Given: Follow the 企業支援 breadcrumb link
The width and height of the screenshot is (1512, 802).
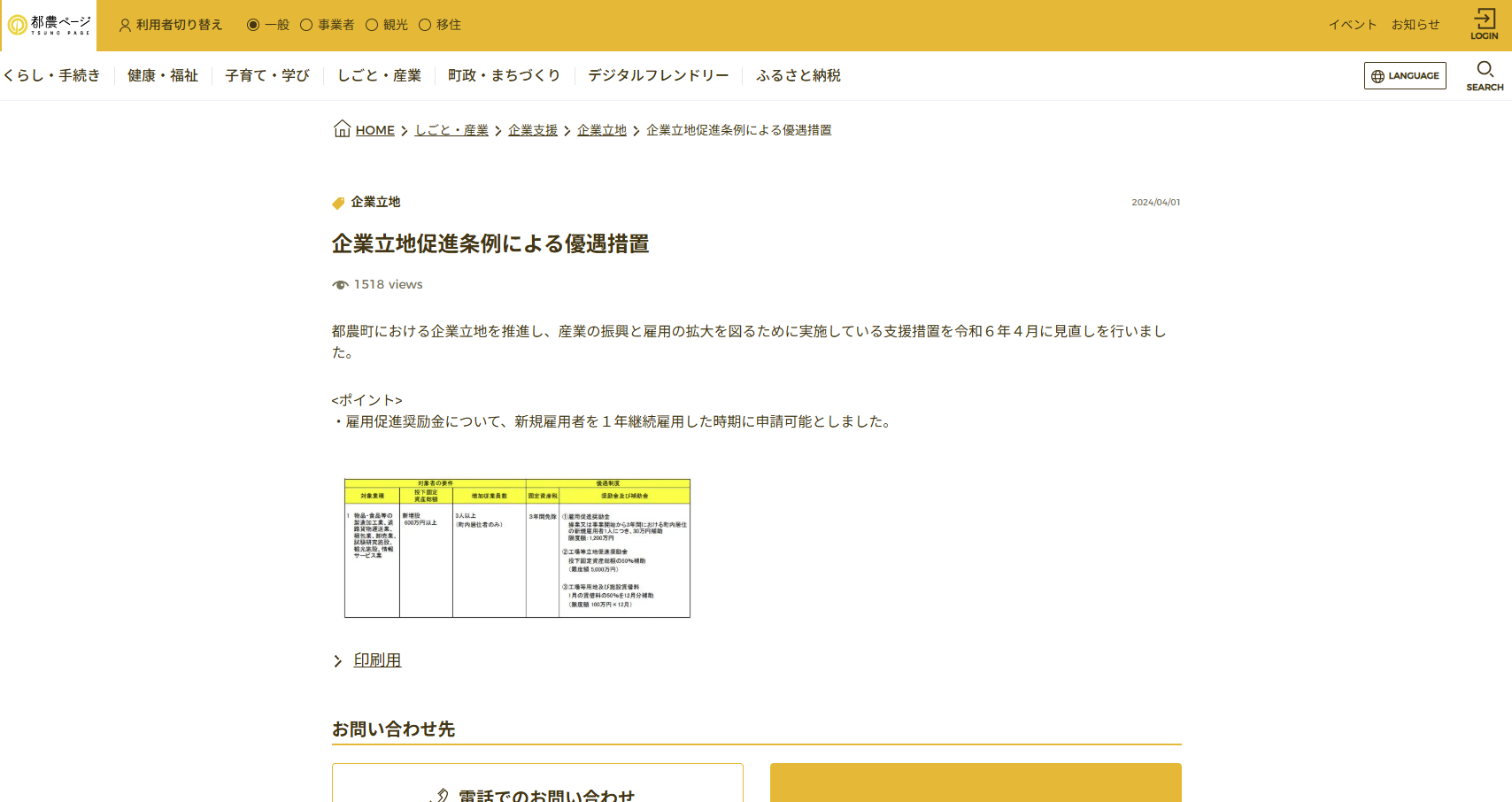Looking at the screenshot, I should point(533,130).
